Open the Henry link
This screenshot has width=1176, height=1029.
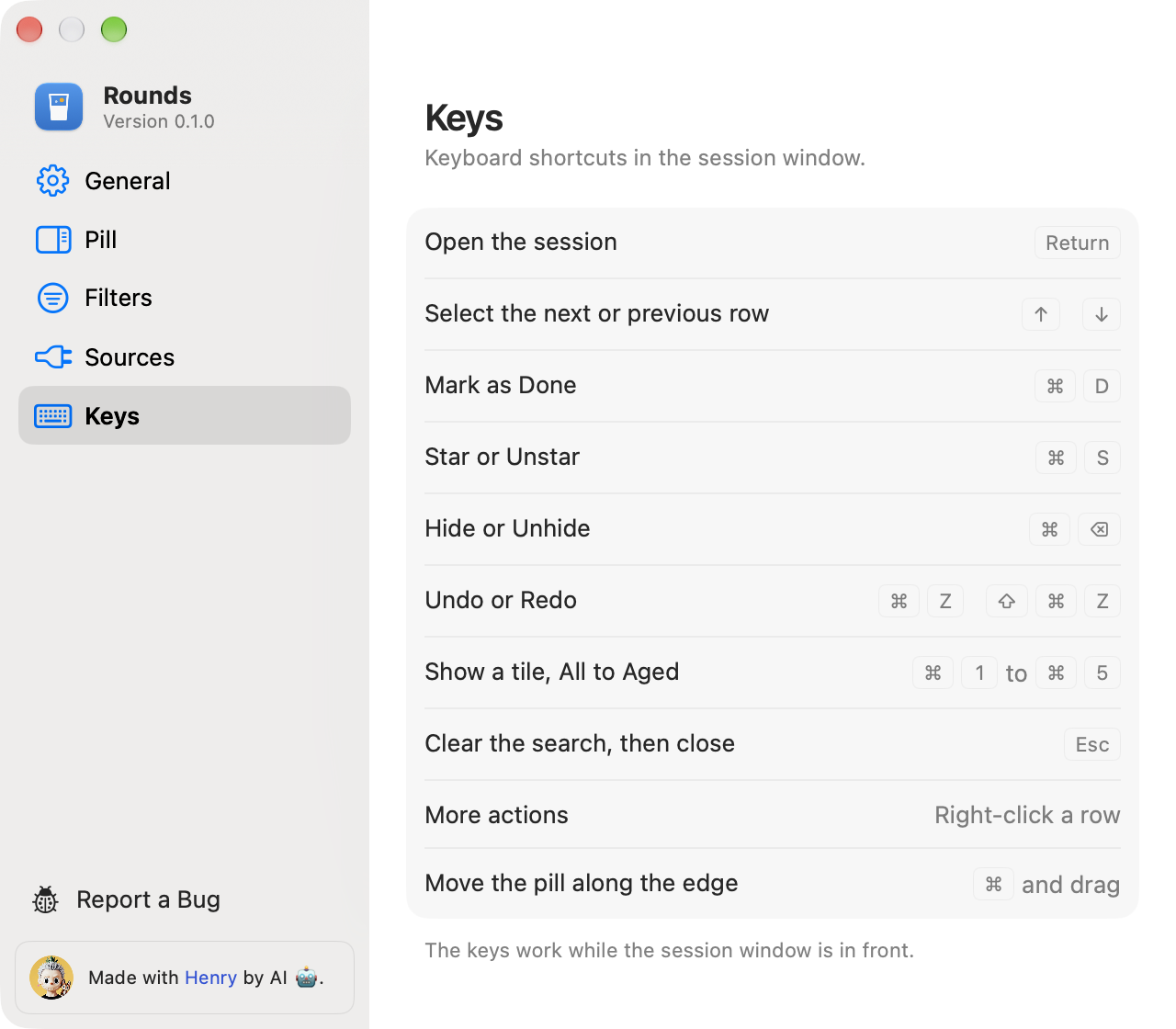tap(210, 978)
